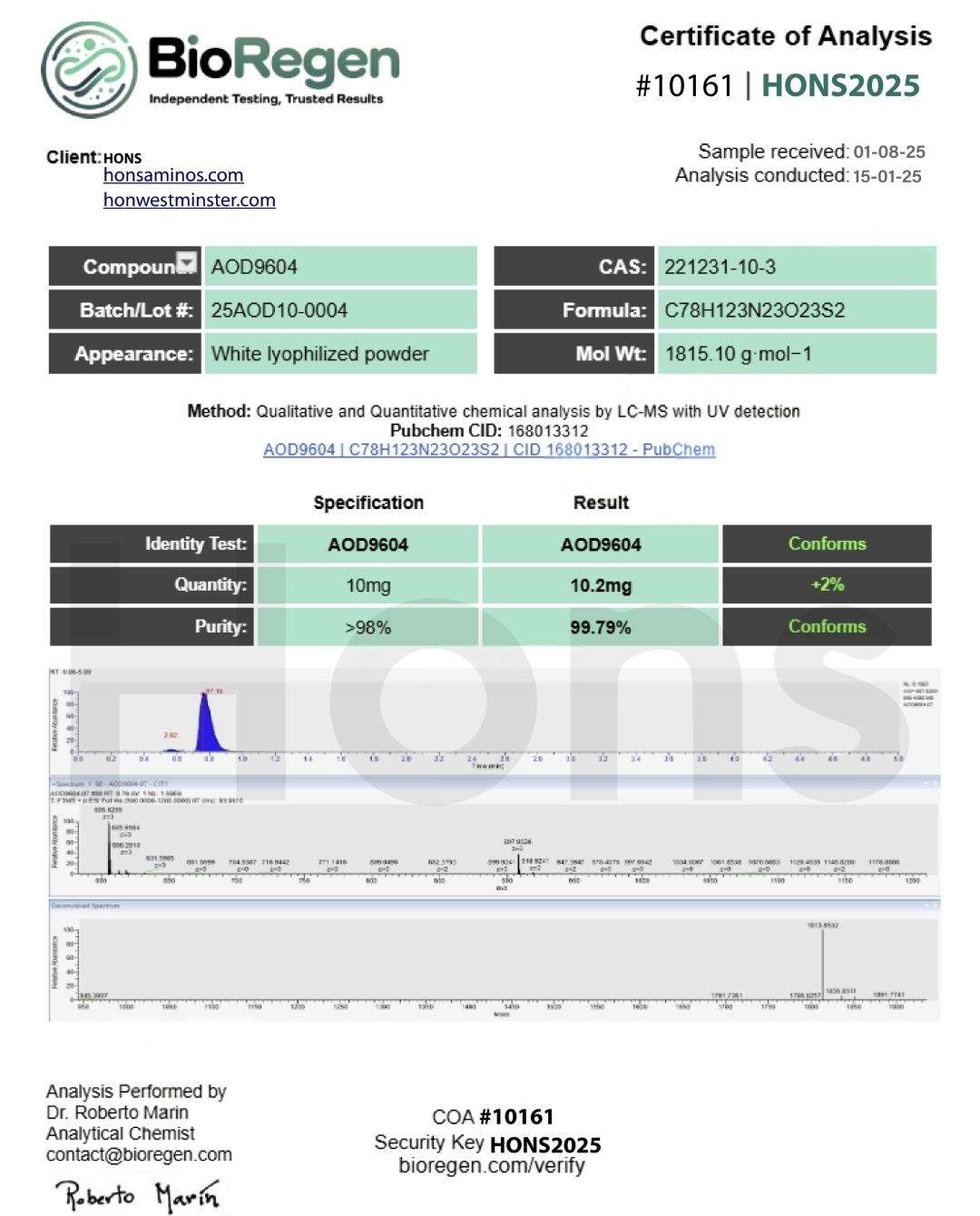Click the "CAS:" label cell
The image size is (980, 1216).
(x=574, y=267)
